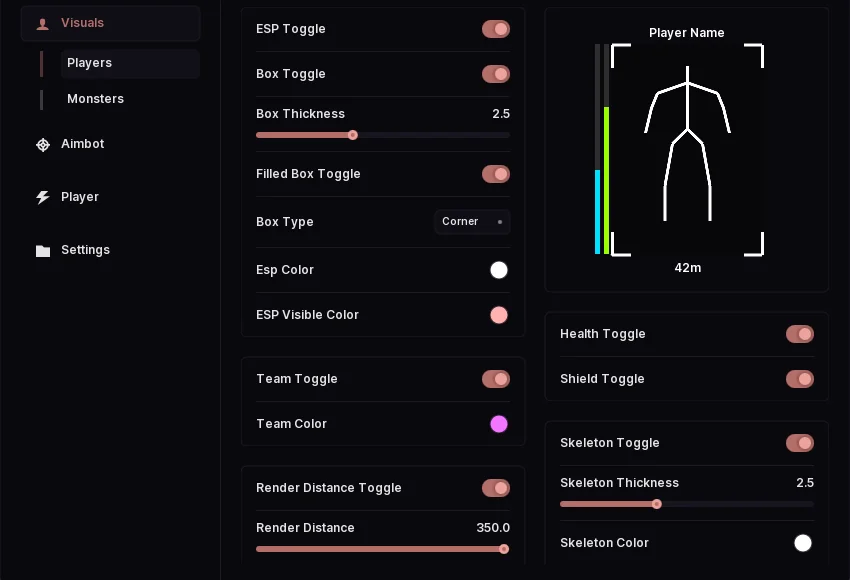The image size is (850, 580).
Task: Switch off the Shield Toggle
Action: pyautogui.click(x=800, y=379)
